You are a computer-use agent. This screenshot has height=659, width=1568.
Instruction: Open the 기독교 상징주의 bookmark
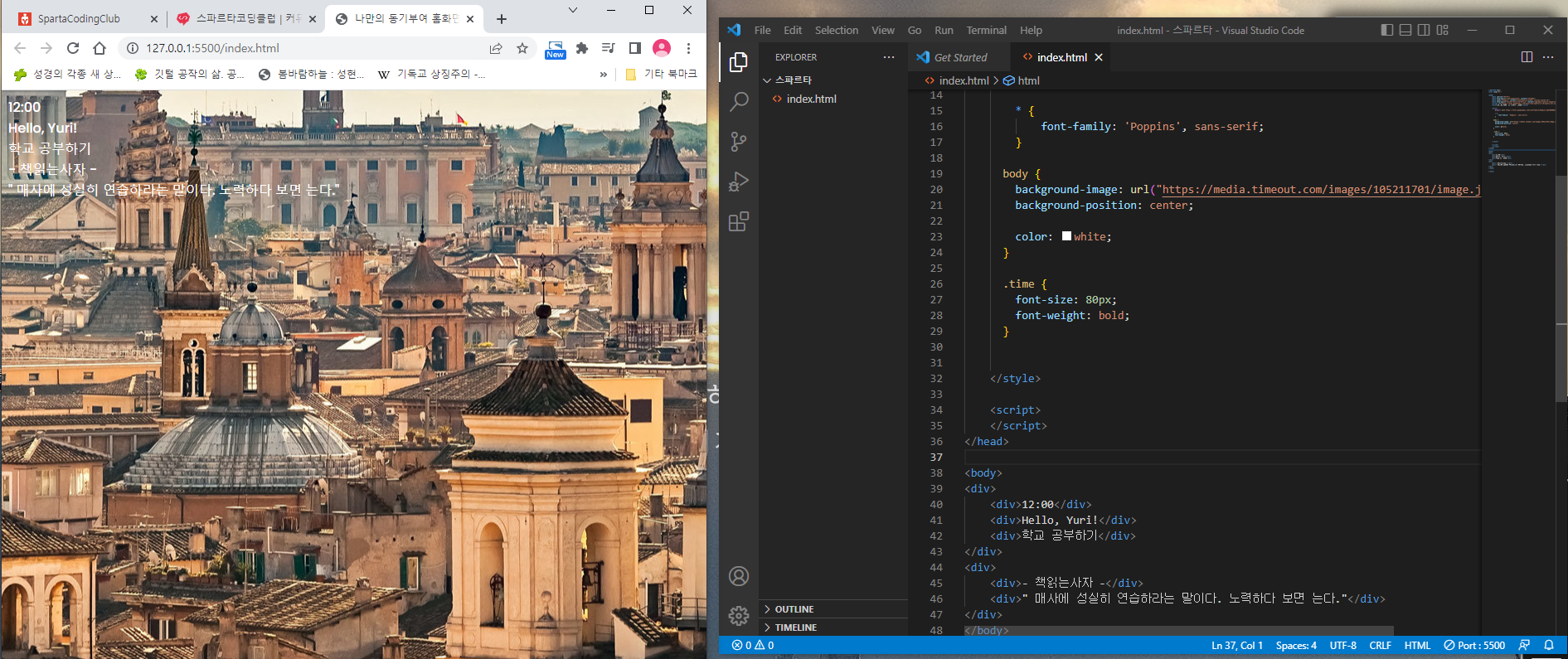(x=431, y=74)
